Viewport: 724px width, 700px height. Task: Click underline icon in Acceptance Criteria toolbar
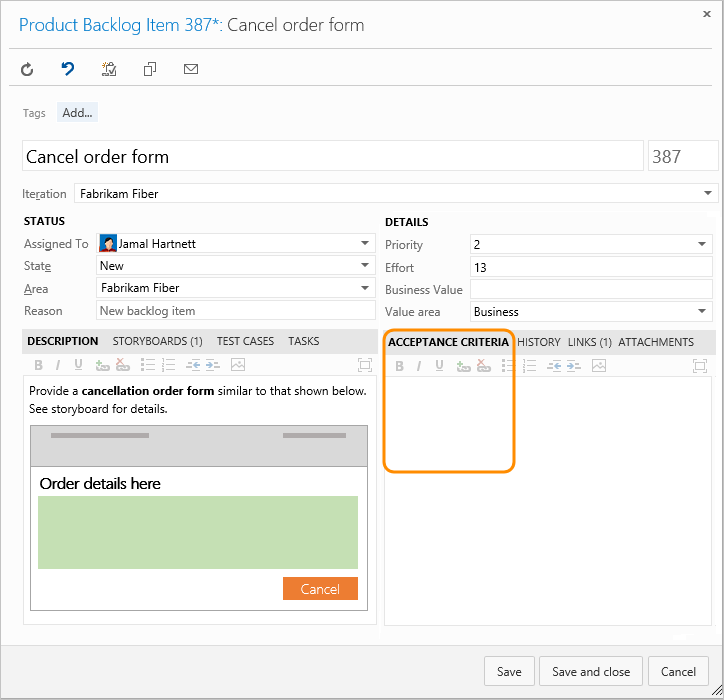(438, 366)
